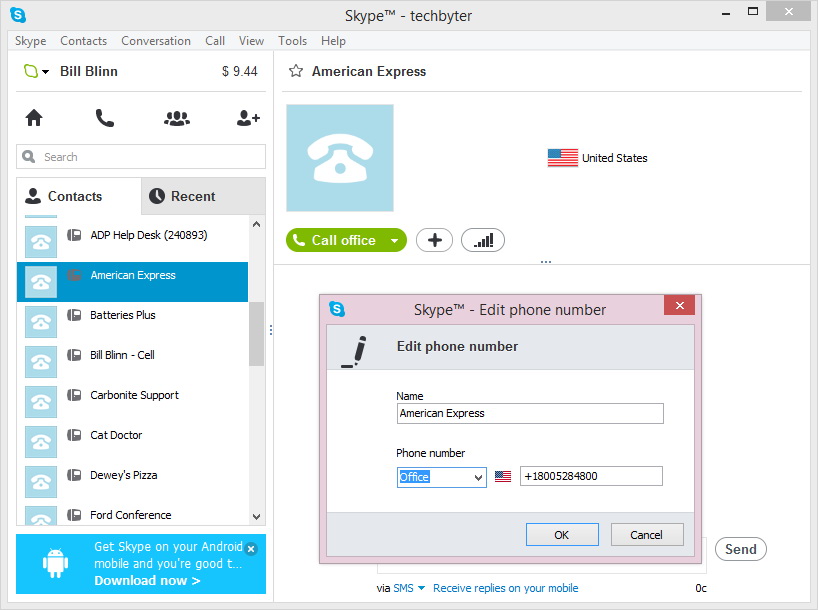
Task: Select the Batteries Plus contact
Action: [x=133, y=322]
